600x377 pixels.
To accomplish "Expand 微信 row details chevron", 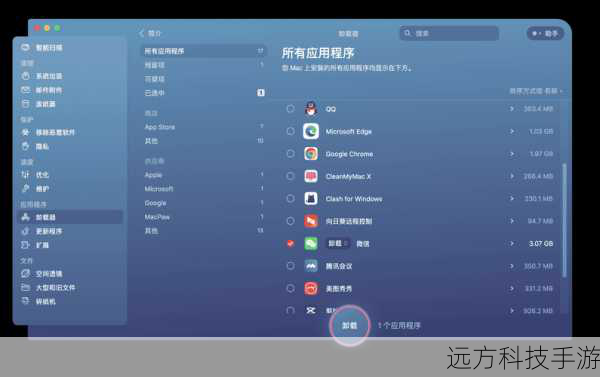I will (x=512, y=243).
